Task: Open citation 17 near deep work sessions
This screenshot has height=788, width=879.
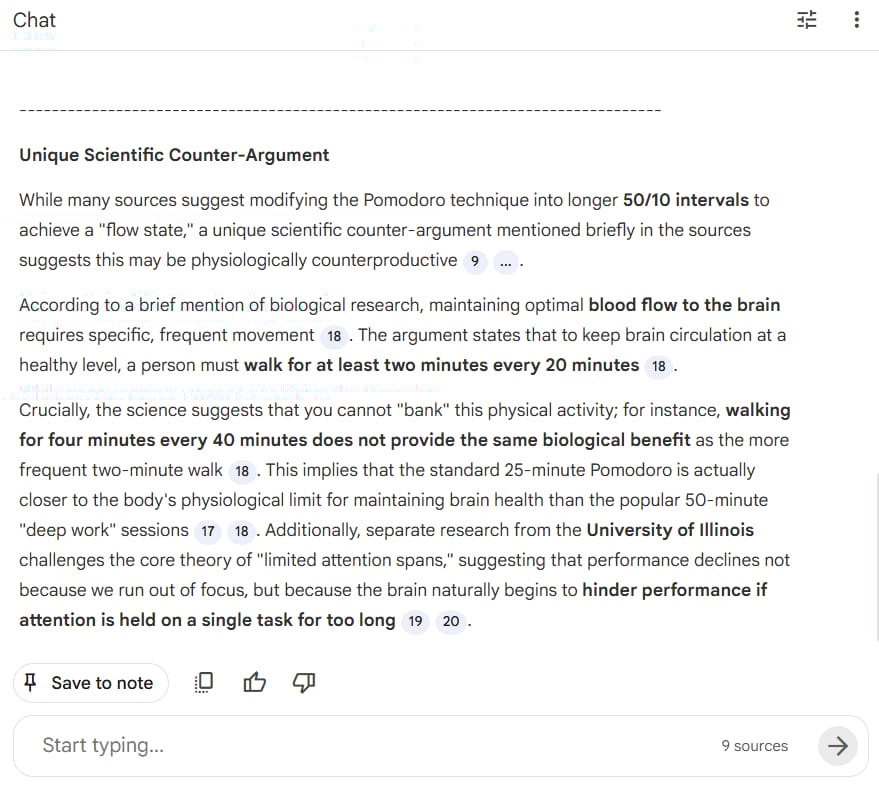Action: (208, 531)
